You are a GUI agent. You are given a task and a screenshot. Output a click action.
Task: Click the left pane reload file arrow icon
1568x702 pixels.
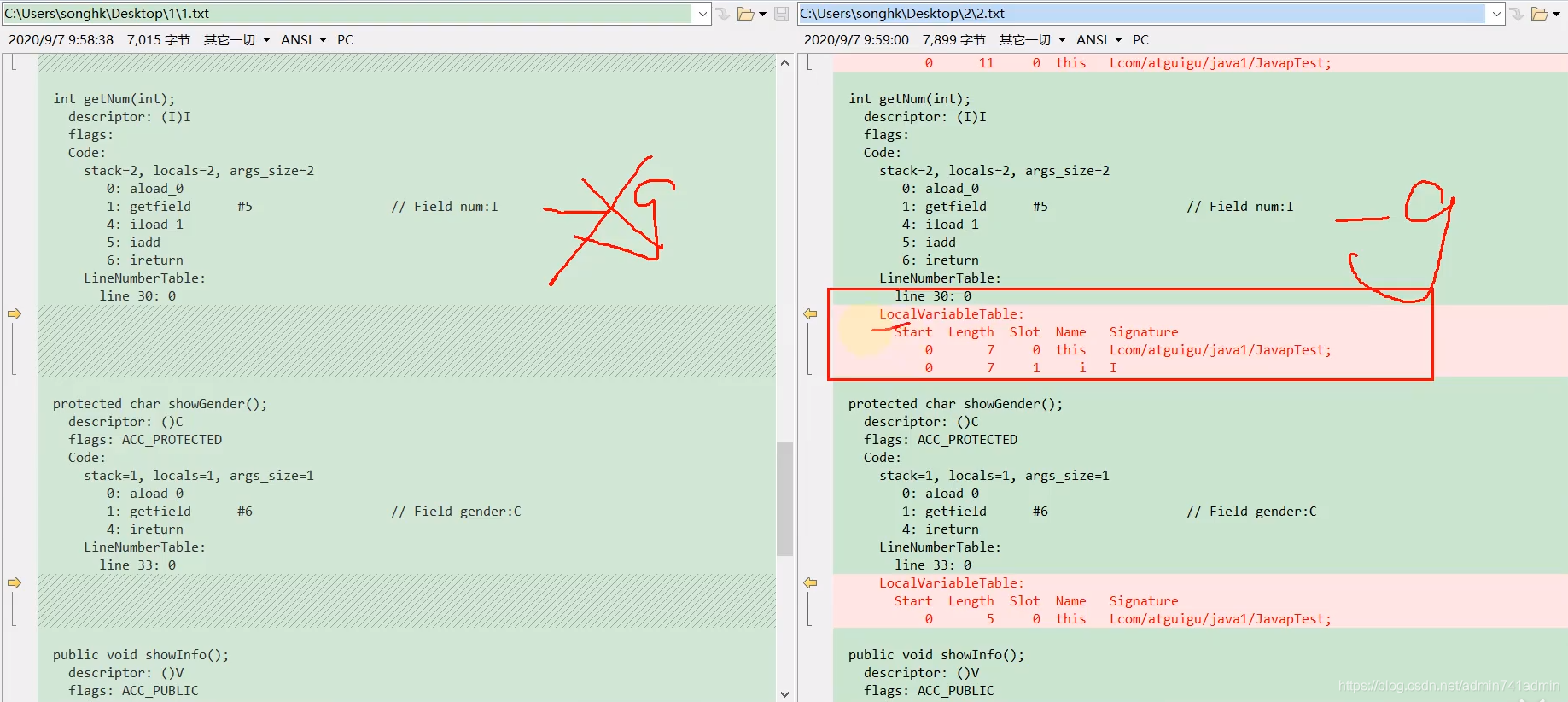coord(723,14)
